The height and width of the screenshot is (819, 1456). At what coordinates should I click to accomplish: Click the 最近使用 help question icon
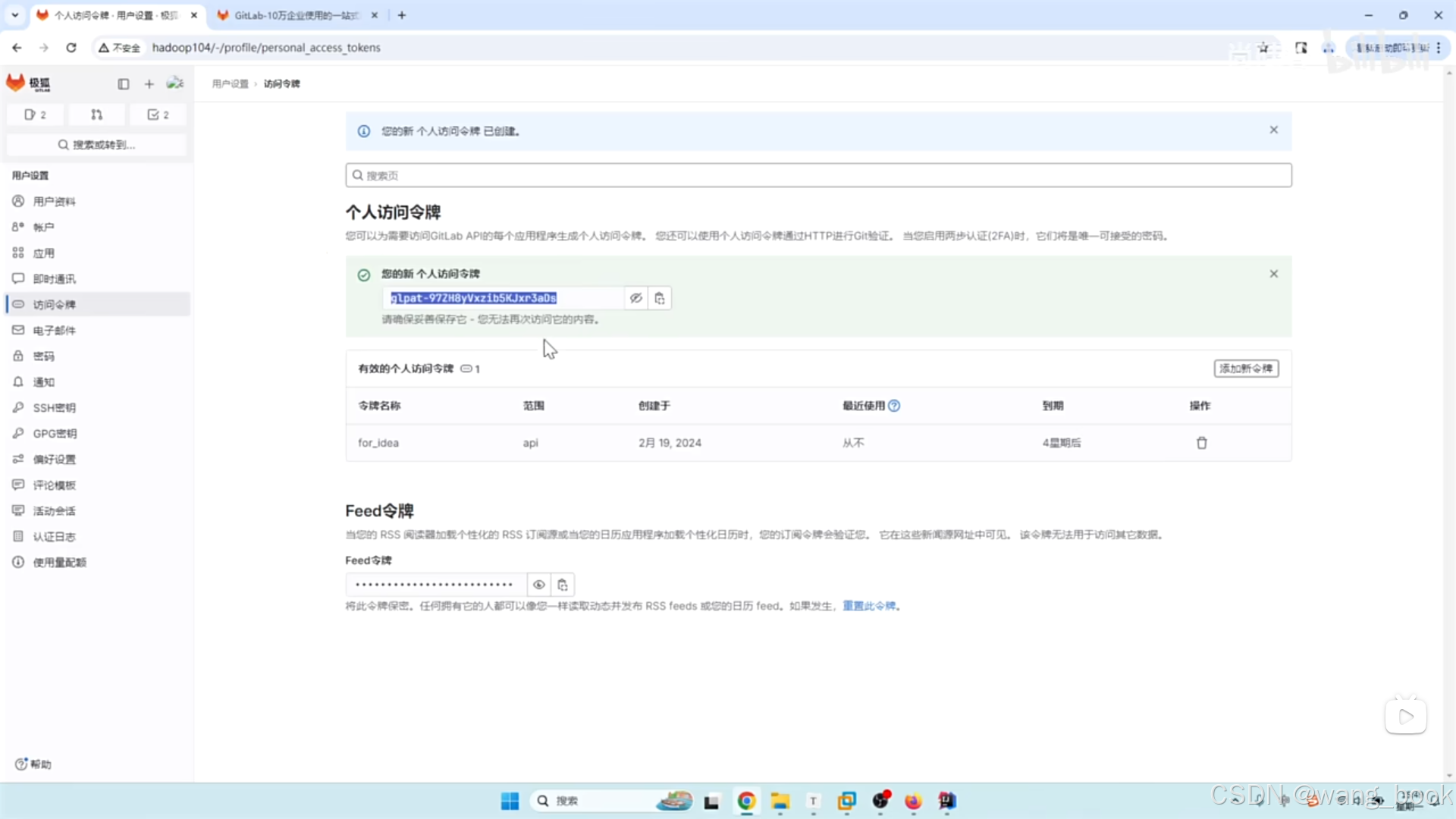[x=894, y=406]
